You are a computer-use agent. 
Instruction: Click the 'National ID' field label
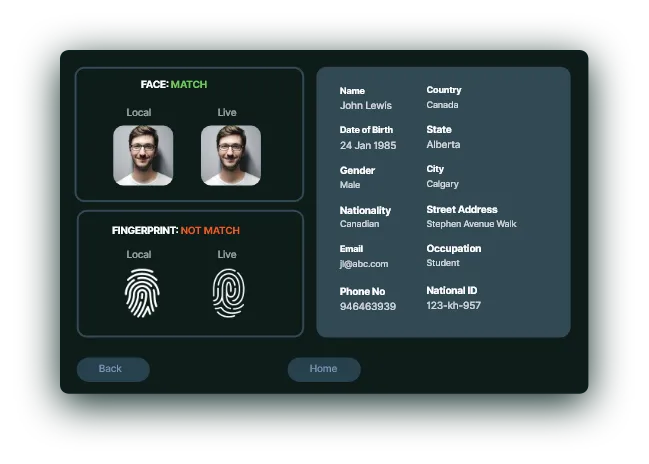click(x=452, y=291)
